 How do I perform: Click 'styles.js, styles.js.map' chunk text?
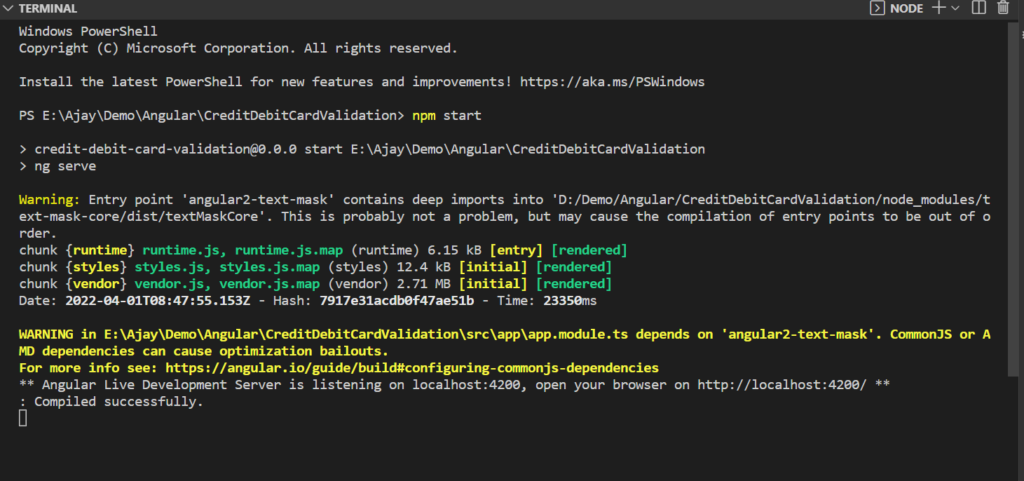(x=227, y=267)
